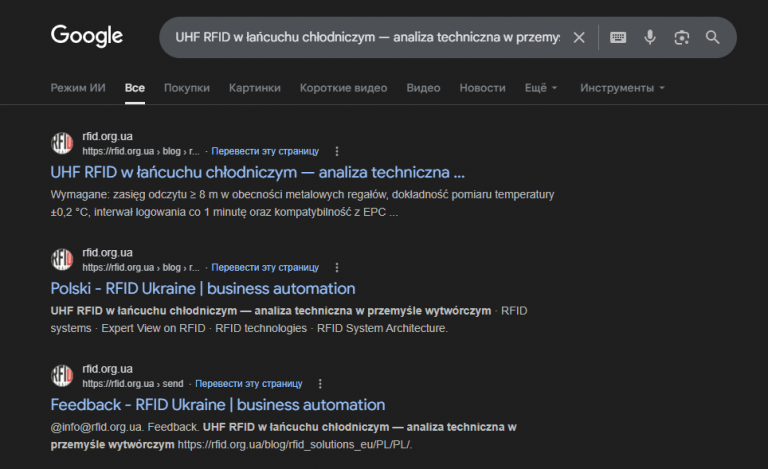Image resolution: width=768 pixels, height=469 pixels.
Task: Open the on-screen keyboard input tool
Action: [x=618, y=38]
